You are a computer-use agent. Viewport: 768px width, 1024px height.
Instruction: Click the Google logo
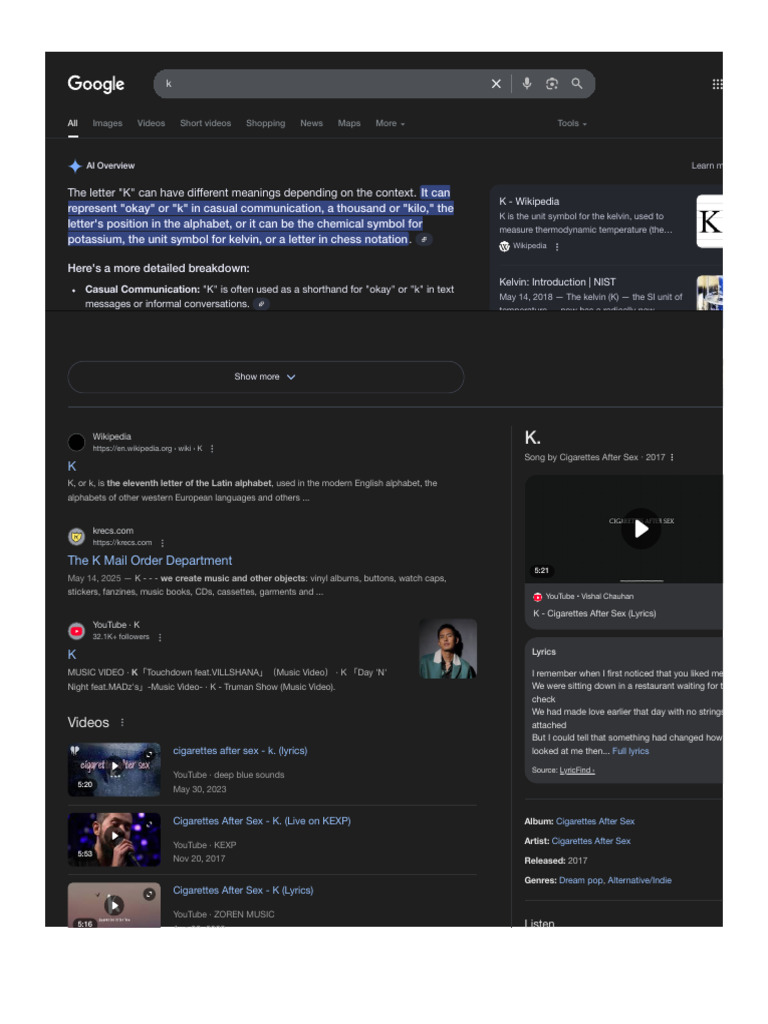(x=96, y=84)
